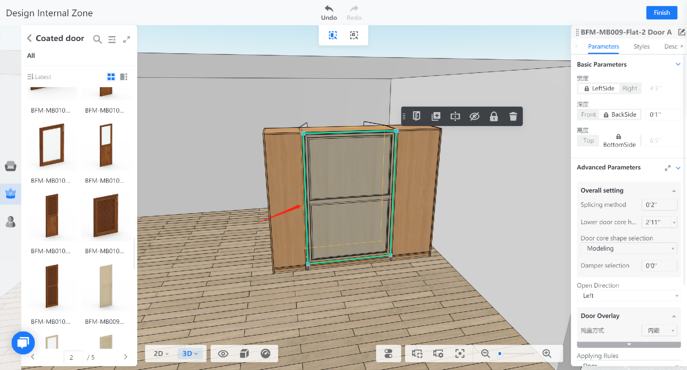
Task: Go back from Coated door category
Action: click(x=29, y=38)
